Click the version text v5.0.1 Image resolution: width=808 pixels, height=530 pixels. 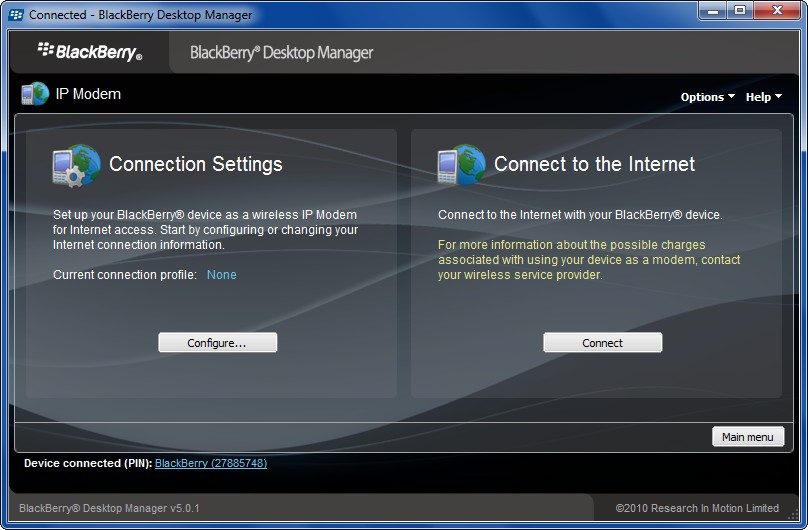point(184,508)
